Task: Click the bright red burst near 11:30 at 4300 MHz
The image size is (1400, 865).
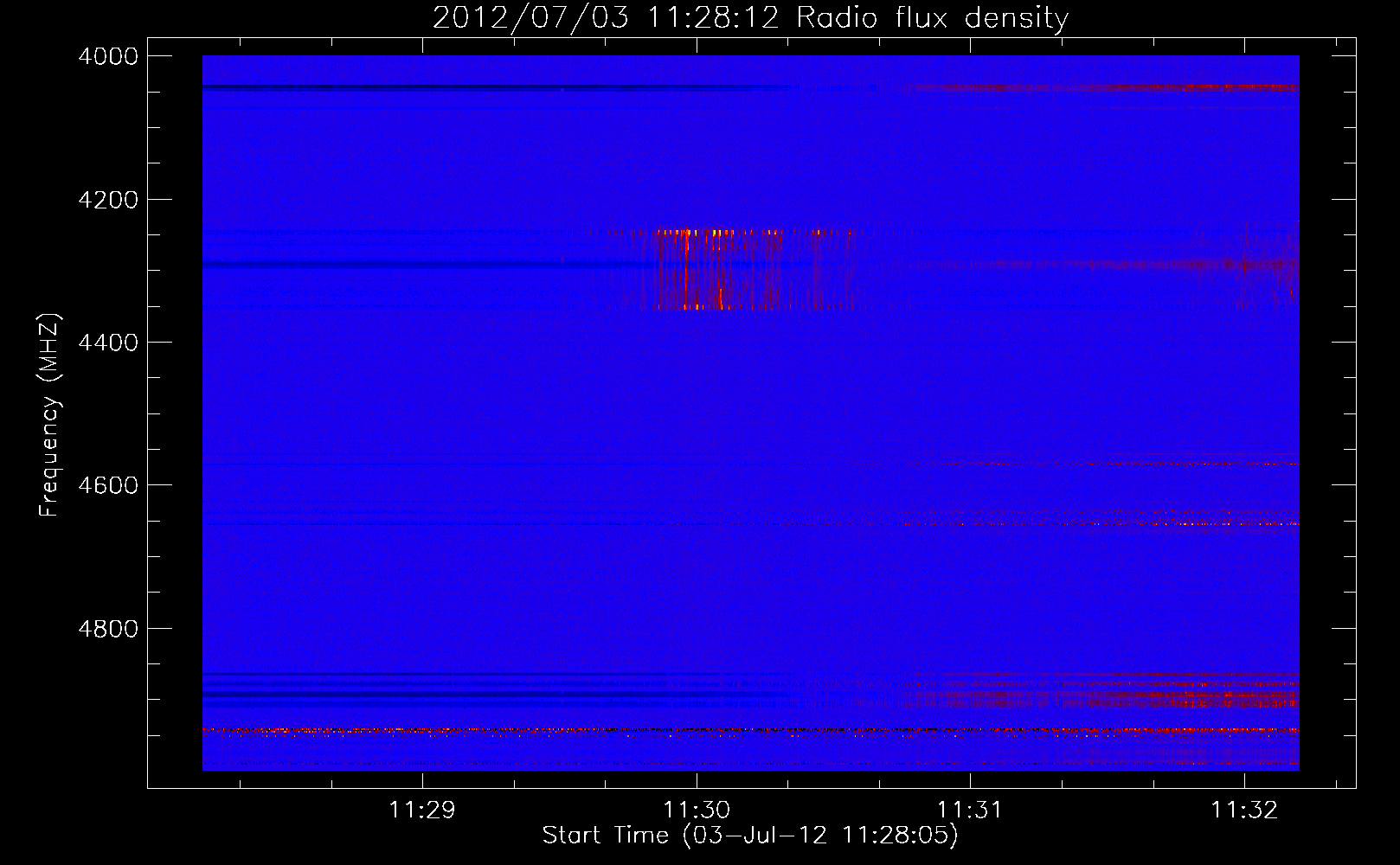Action: pyautogui.click(x=718, y=269)
